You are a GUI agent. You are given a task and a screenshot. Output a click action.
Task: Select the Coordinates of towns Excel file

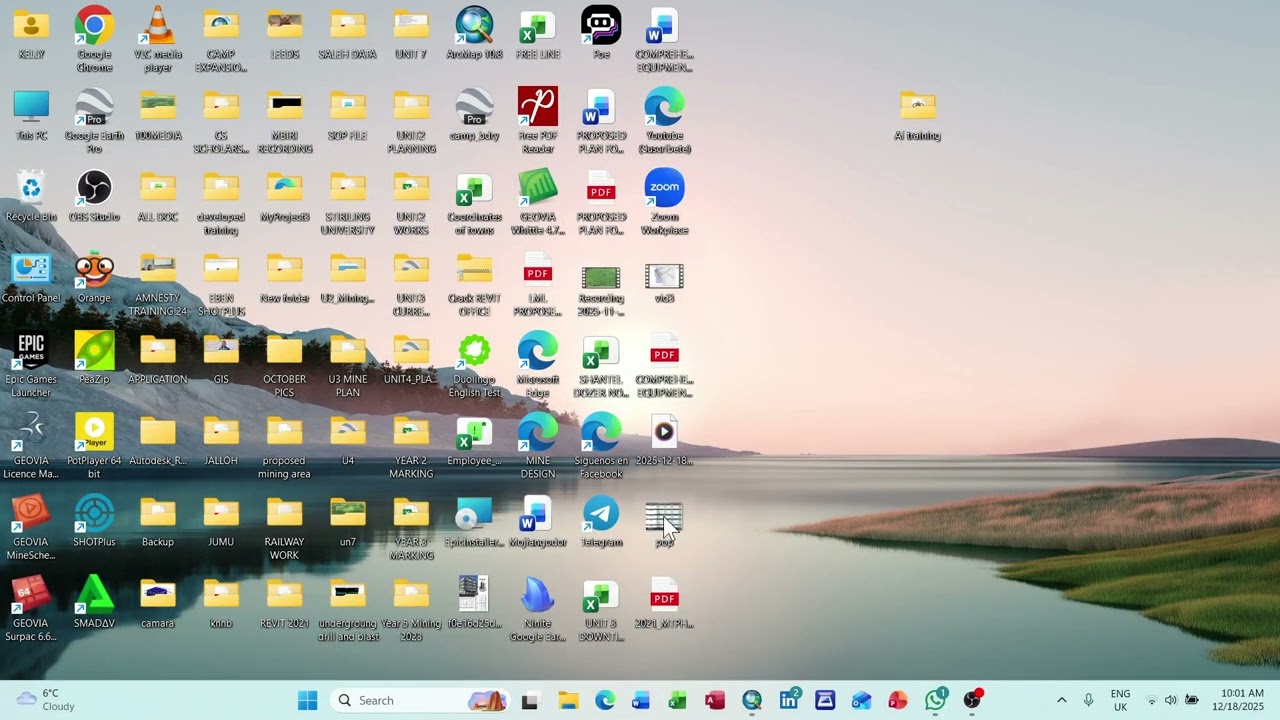[x=474, y=203]
